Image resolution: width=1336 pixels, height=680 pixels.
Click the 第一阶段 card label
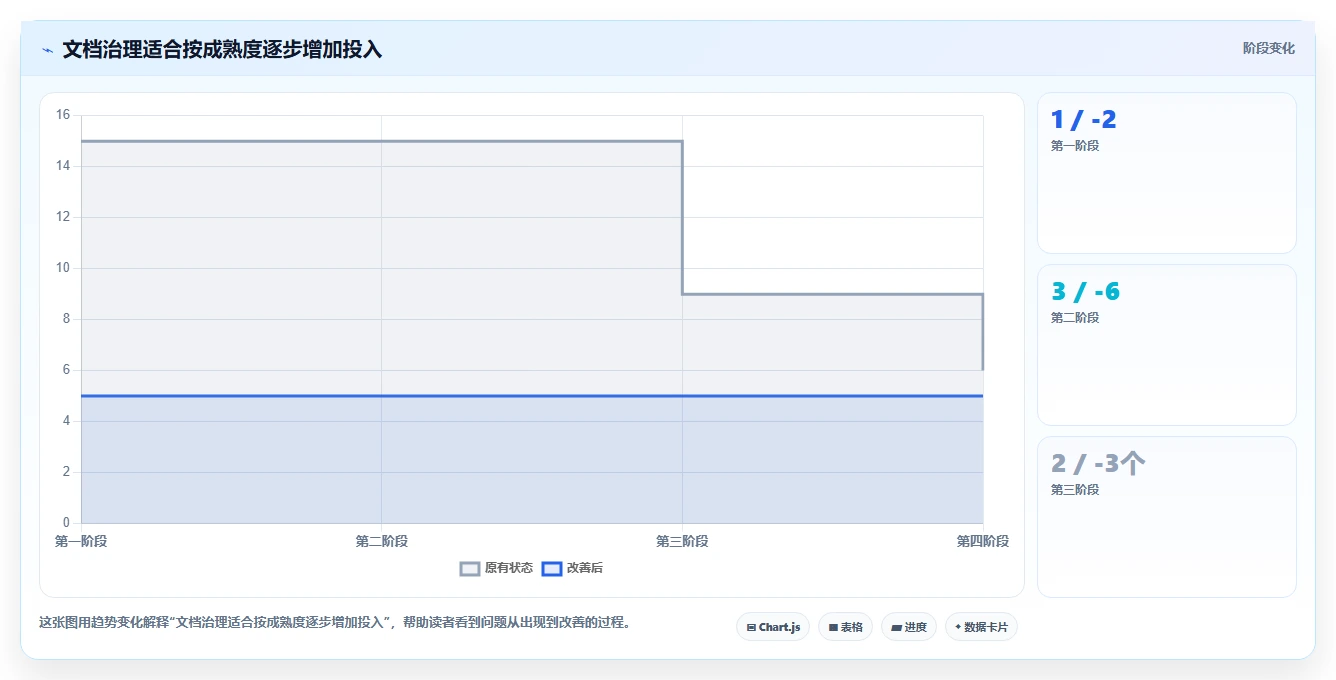1075,146
